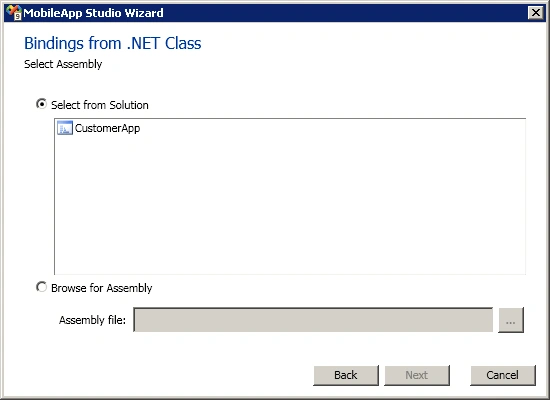Image resolution: width=550 pixels, height=400 pixels.
Task: Open file browser with the ellipsis button
Action: click(511, 320)
